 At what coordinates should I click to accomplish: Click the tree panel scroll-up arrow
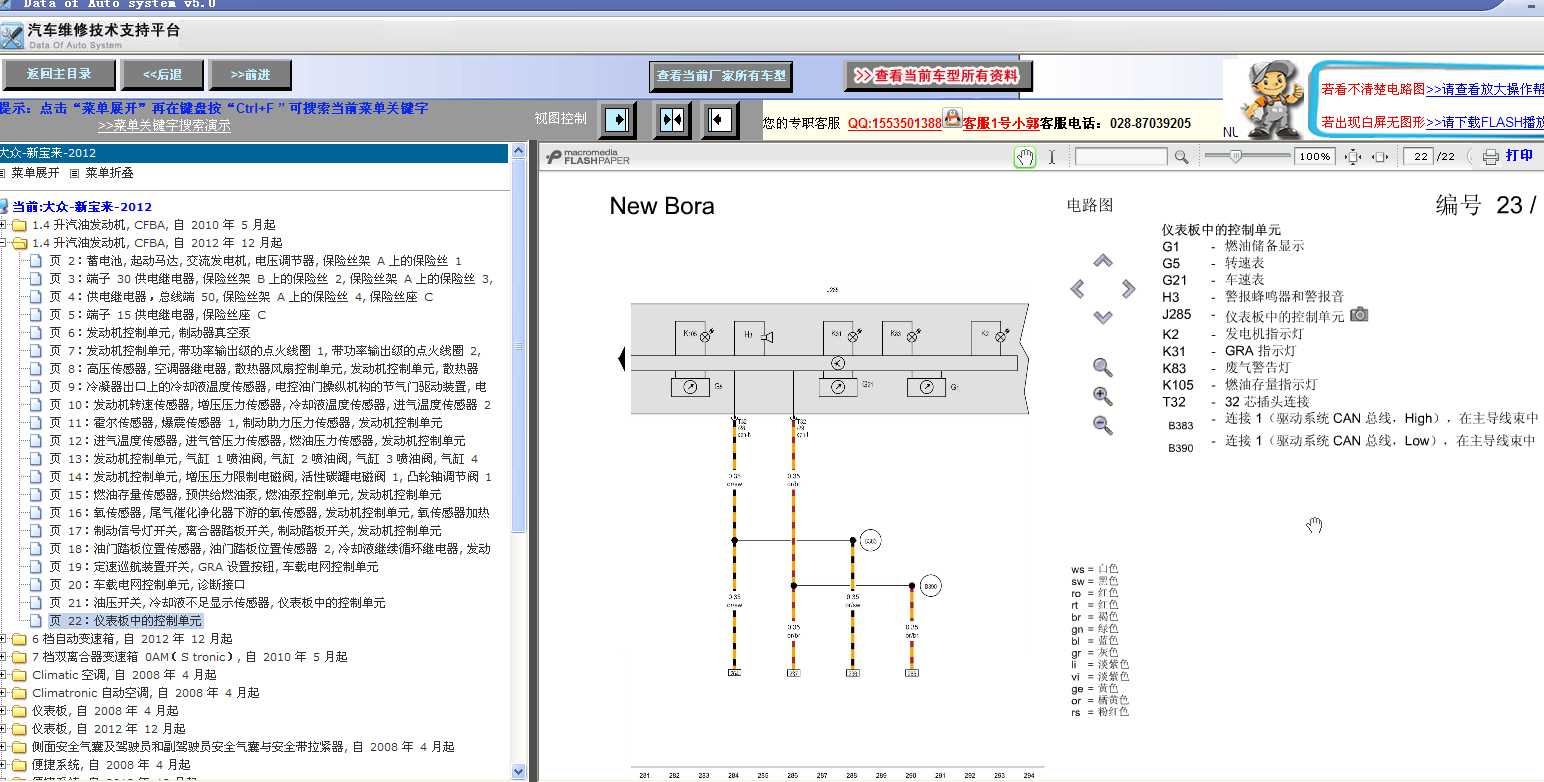coord(518,152)
